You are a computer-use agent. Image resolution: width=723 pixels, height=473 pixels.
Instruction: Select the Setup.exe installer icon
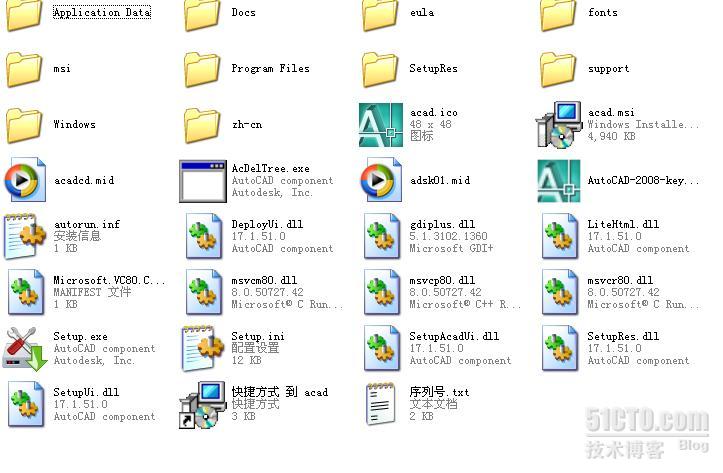tap(25, 349)
